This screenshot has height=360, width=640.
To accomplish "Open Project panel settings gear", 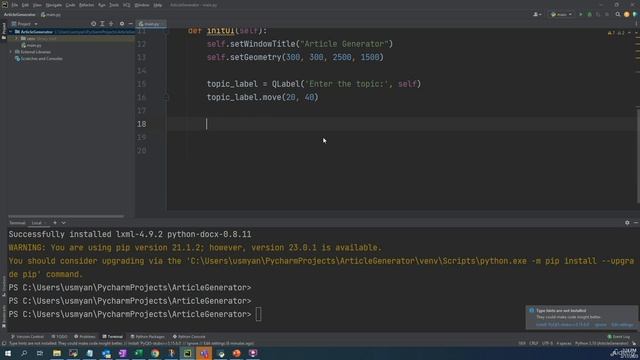I will 122,24.
